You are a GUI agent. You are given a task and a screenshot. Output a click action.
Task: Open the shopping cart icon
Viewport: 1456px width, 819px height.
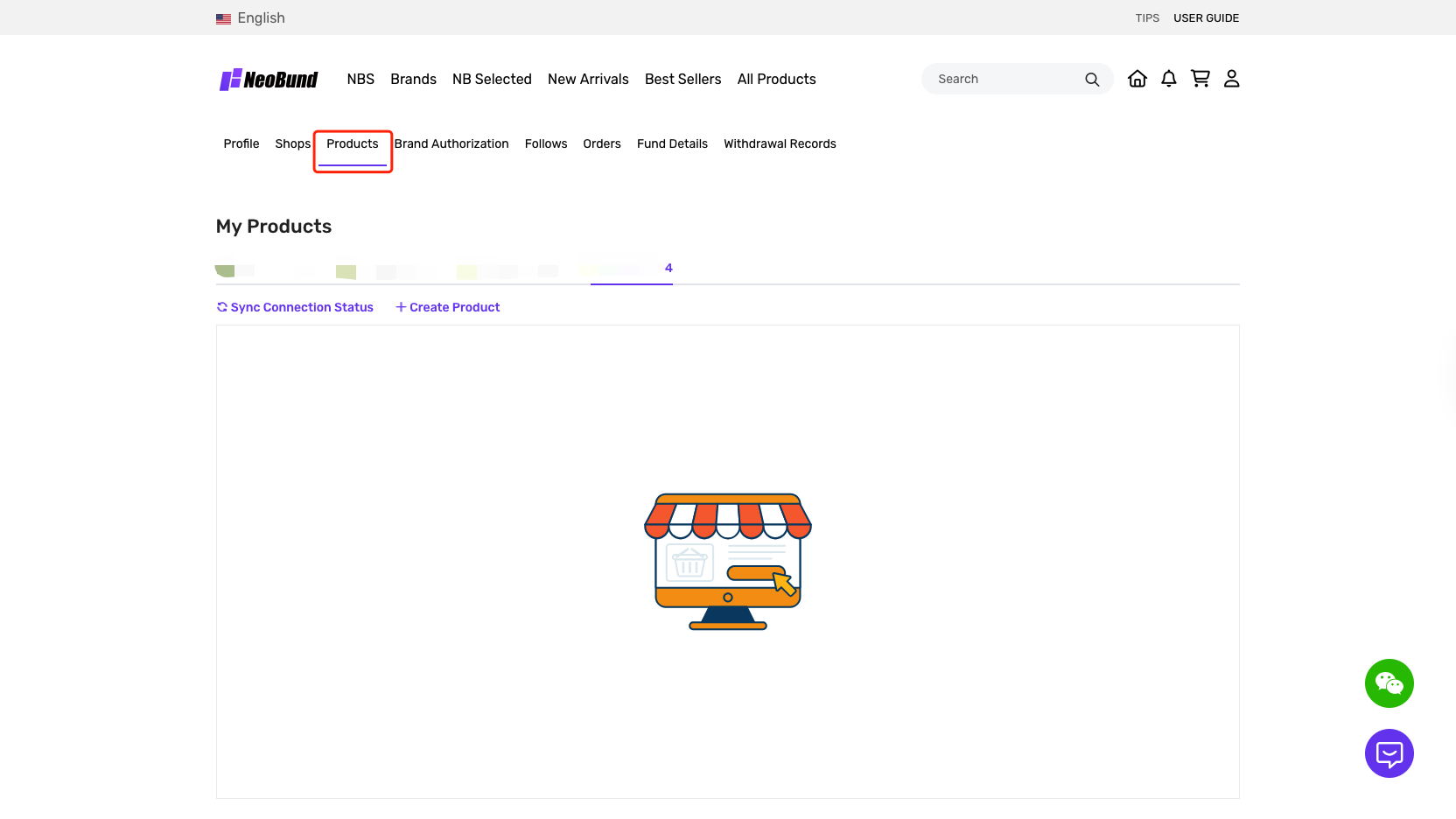click(x=1200, y=79)
